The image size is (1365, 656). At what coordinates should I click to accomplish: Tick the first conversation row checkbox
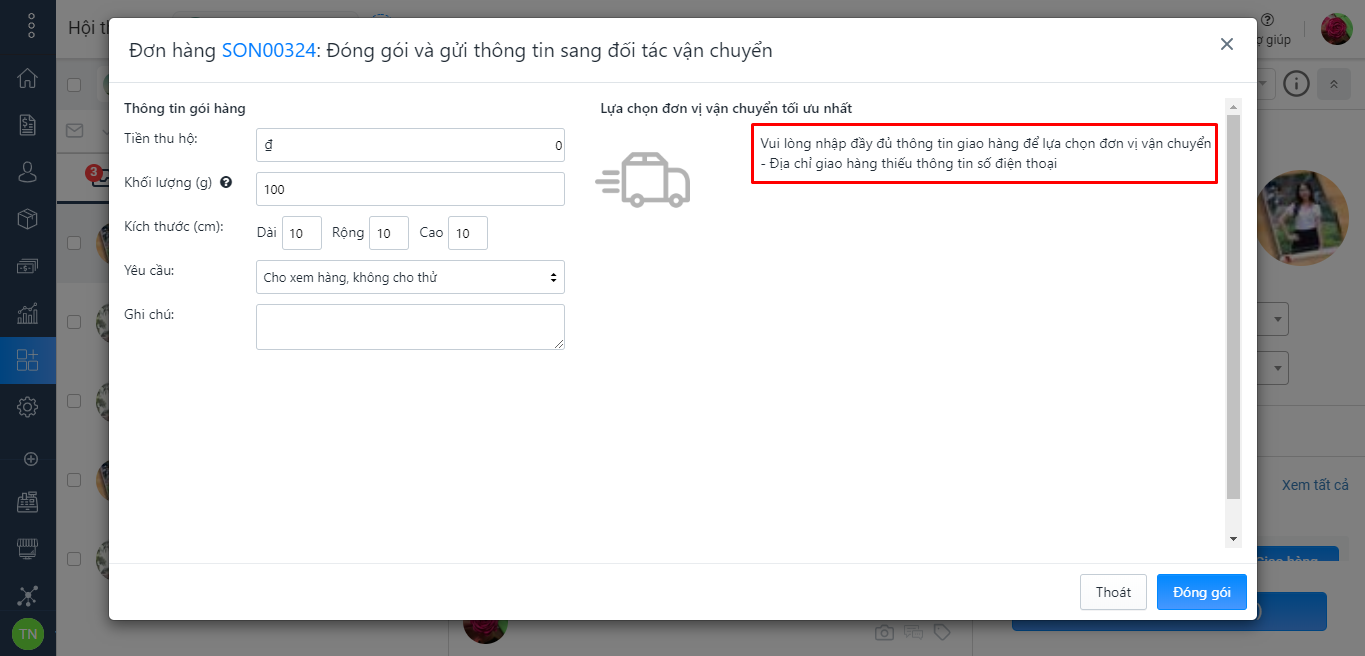[74, 243]
